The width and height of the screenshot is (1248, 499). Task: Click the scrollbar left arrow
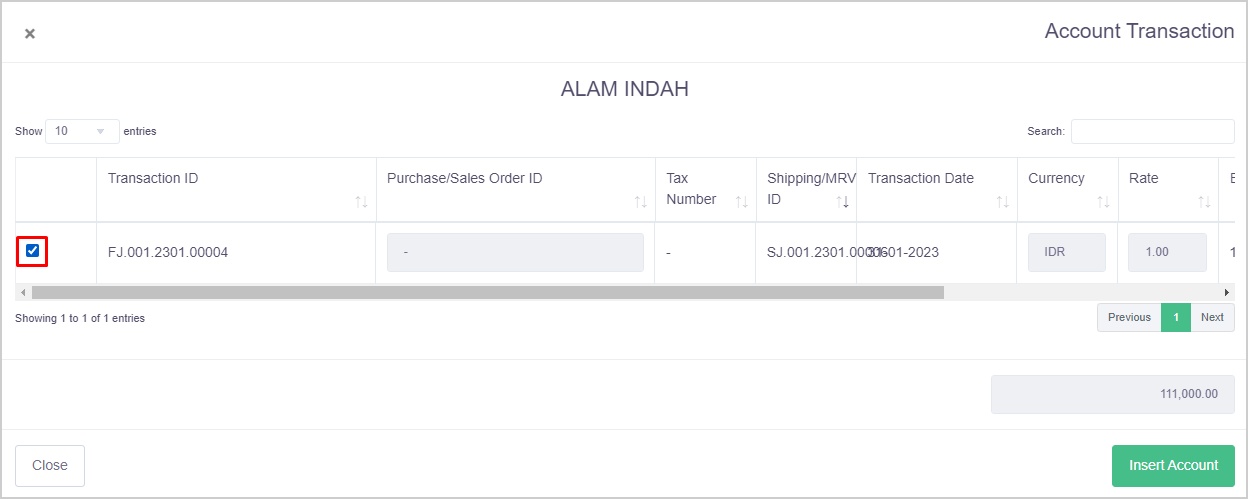tap(22, 292)
